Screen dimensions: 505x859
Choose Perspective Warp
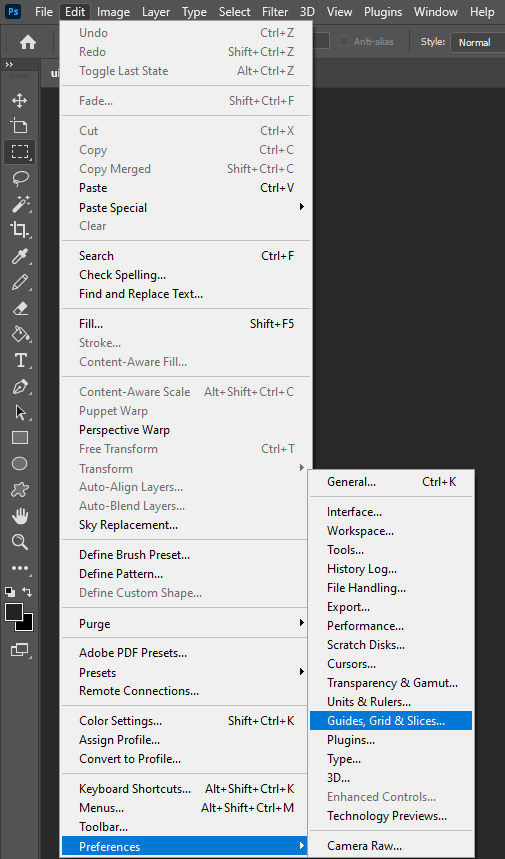tap(186, 430)
